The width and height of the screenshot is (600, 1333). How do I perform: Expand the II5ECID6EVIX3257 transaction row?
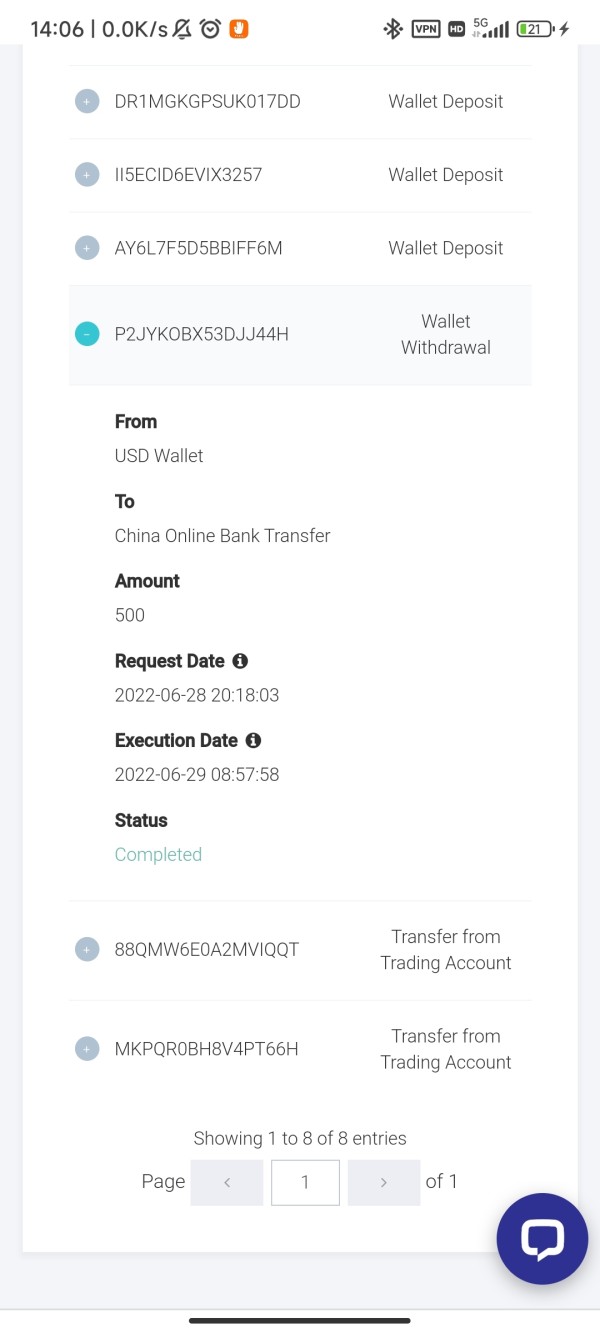pos(87,175)
